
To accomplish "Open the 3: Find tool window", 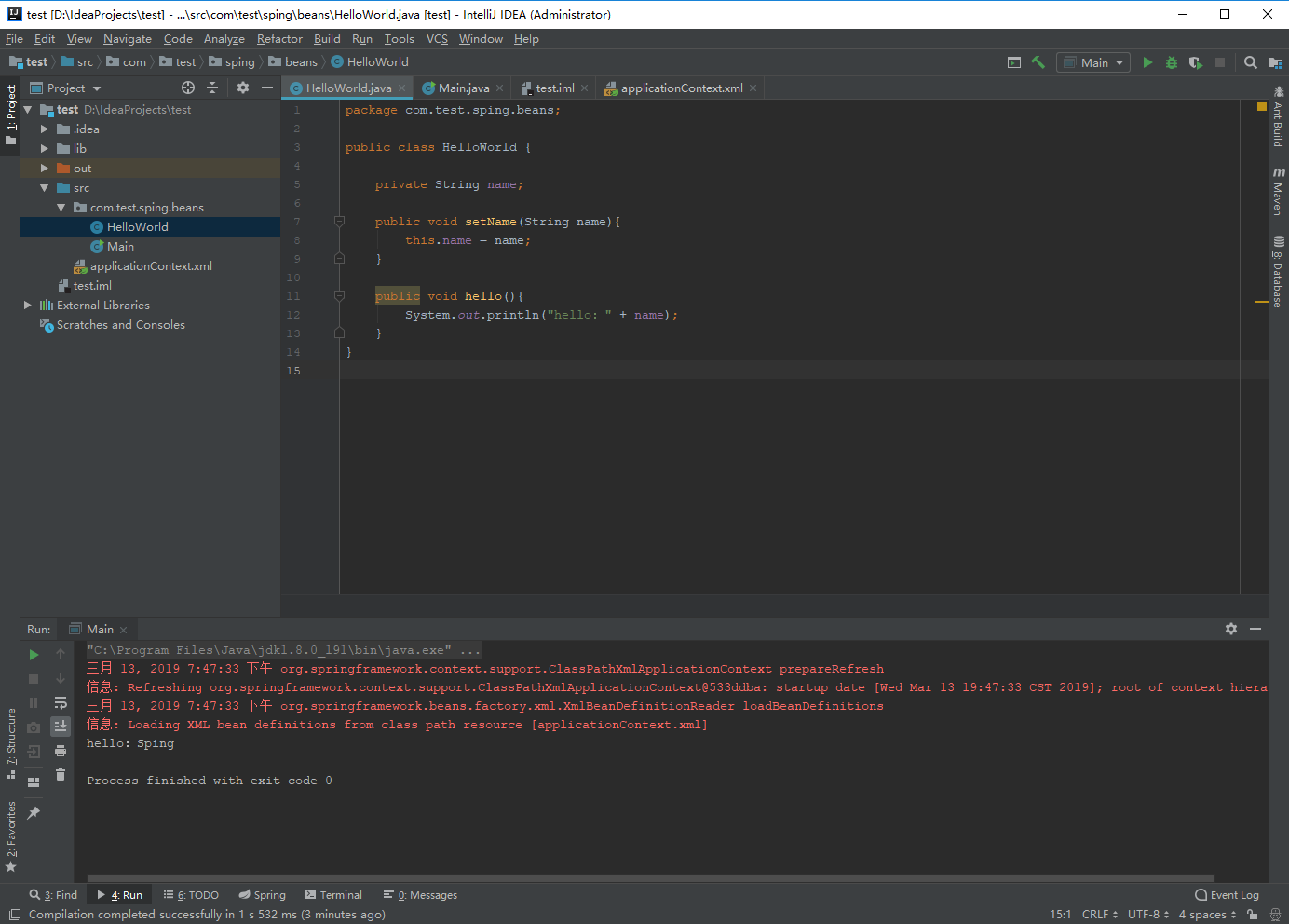I will click(53, 895).
